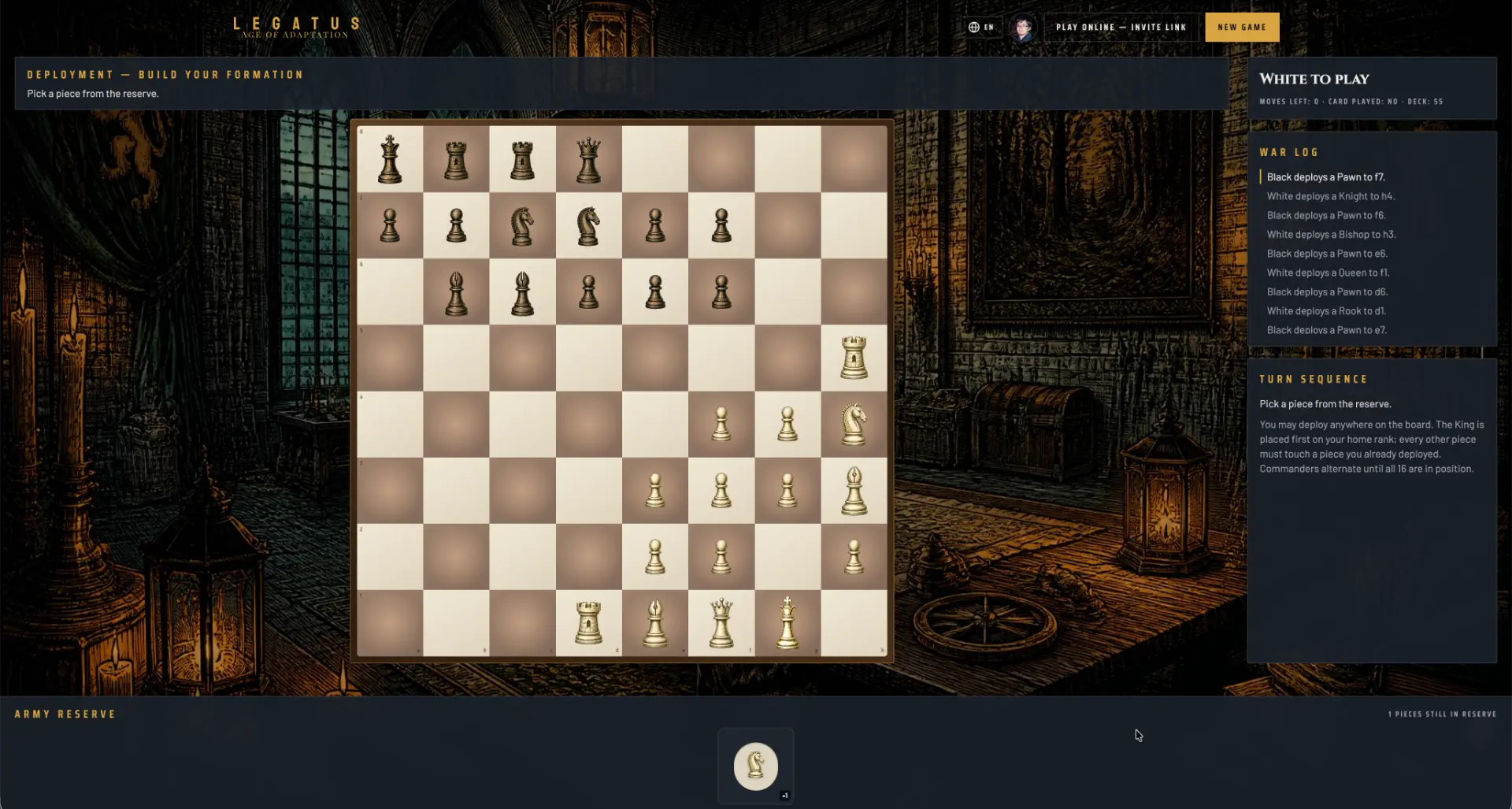The width and height of the screenshot is (1512, 809).
Task: Click the black pawn on f6
Action: (x=721, y=292)
